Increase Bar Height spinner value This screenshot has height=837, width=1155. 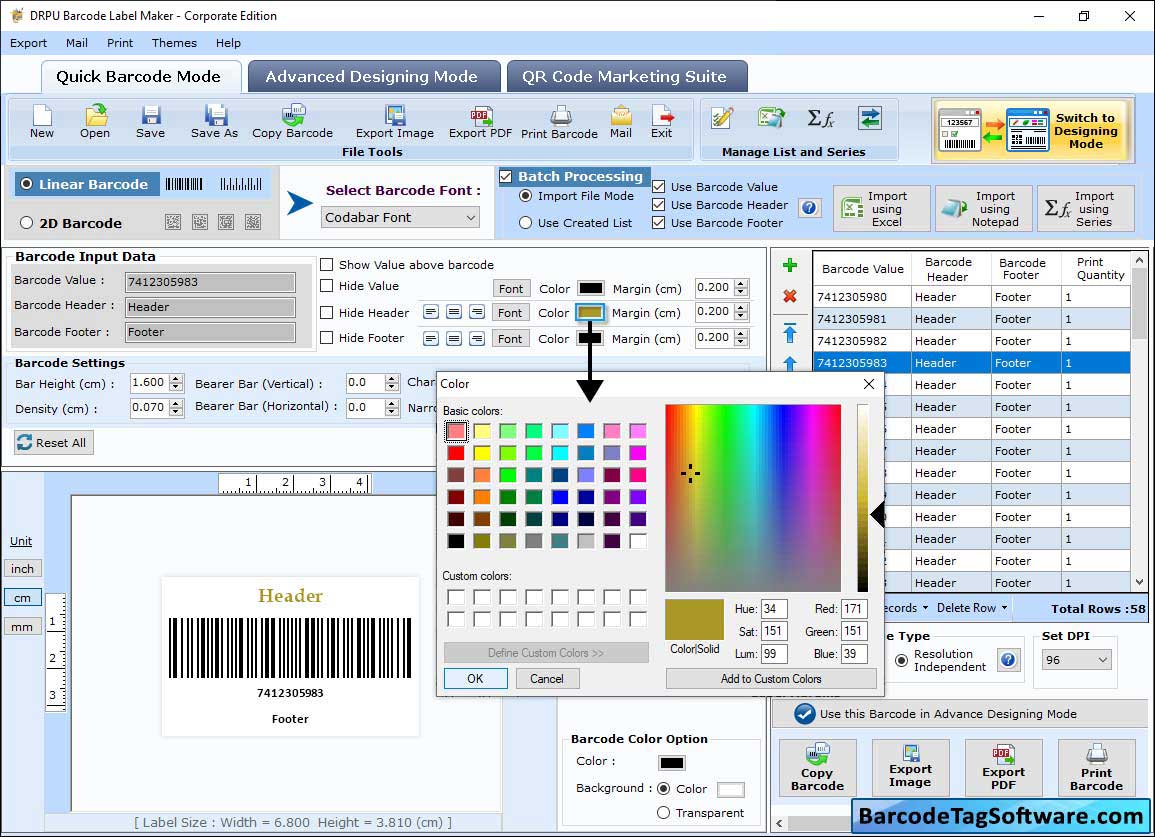pos(176,379)
